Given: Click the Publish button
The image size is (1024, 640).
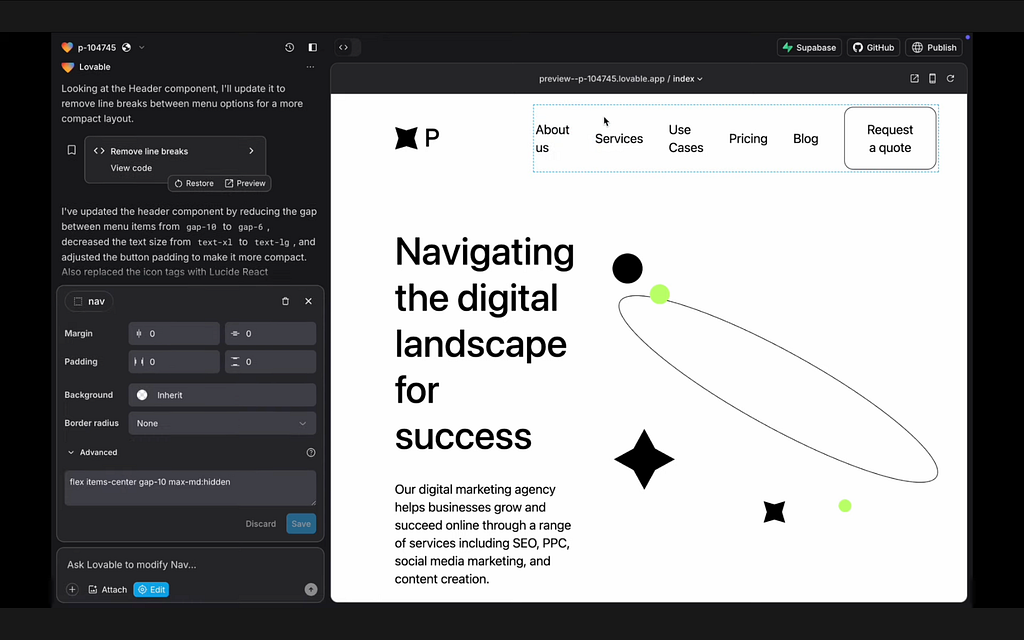Looking at the screenshot, I should (935, 48).
